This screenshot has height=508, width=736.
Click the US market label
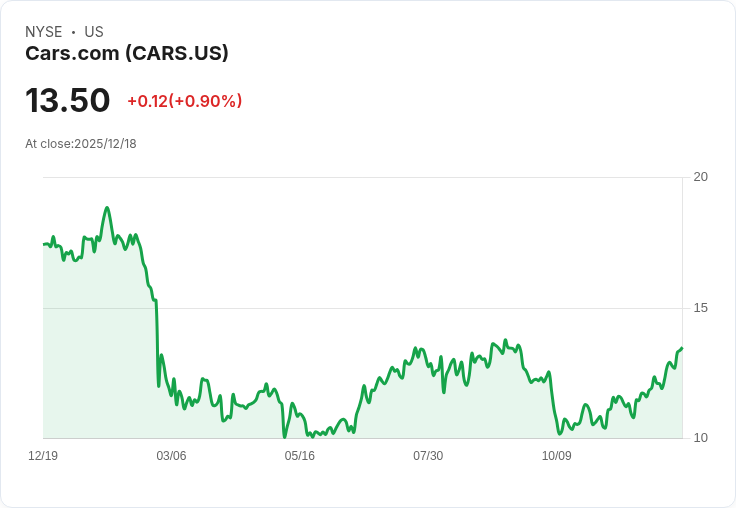pyautogui.click(x=94, y=32)
